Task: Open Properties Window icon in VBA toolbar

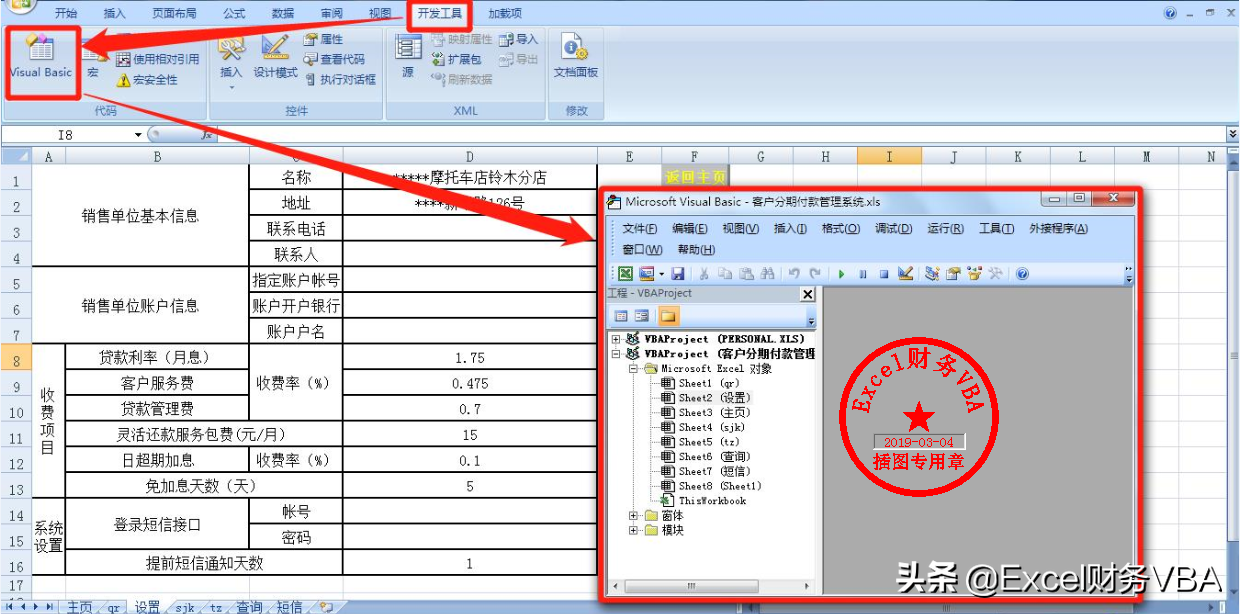Action: pyautogui.click(x=953, y=273)
